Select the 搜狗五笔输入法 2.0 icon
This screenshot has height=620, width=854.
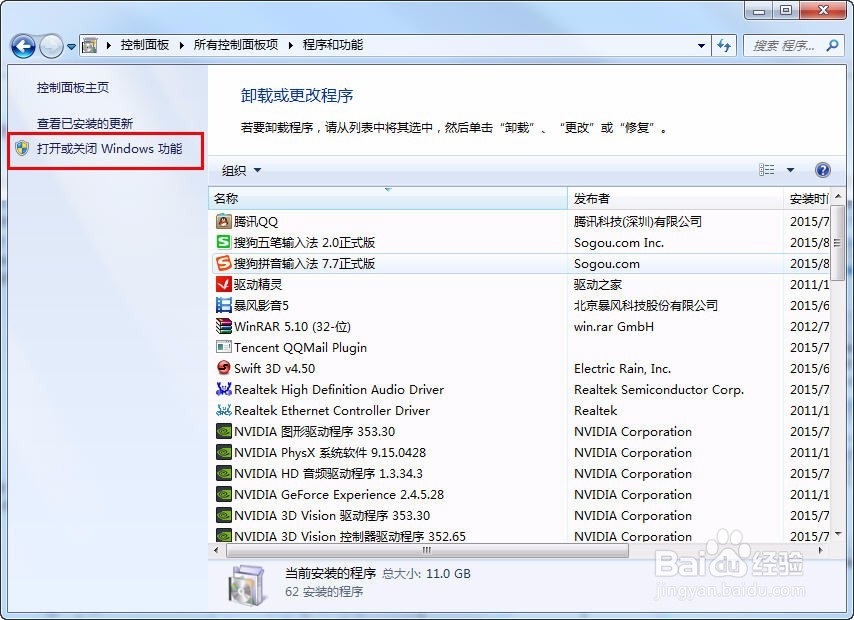(x=224, y=242)
